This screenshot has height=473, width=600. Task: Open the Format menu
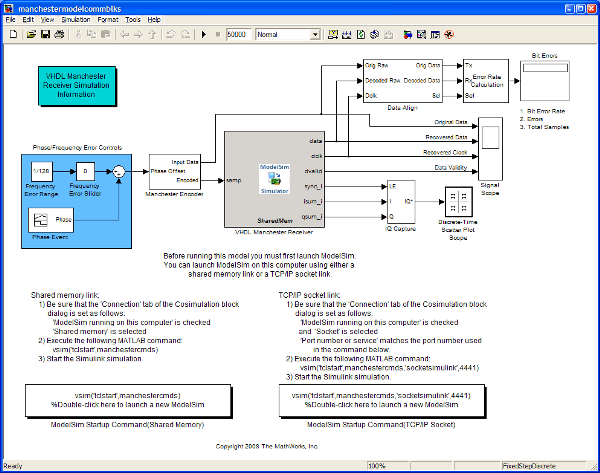[x=107, y=19]
